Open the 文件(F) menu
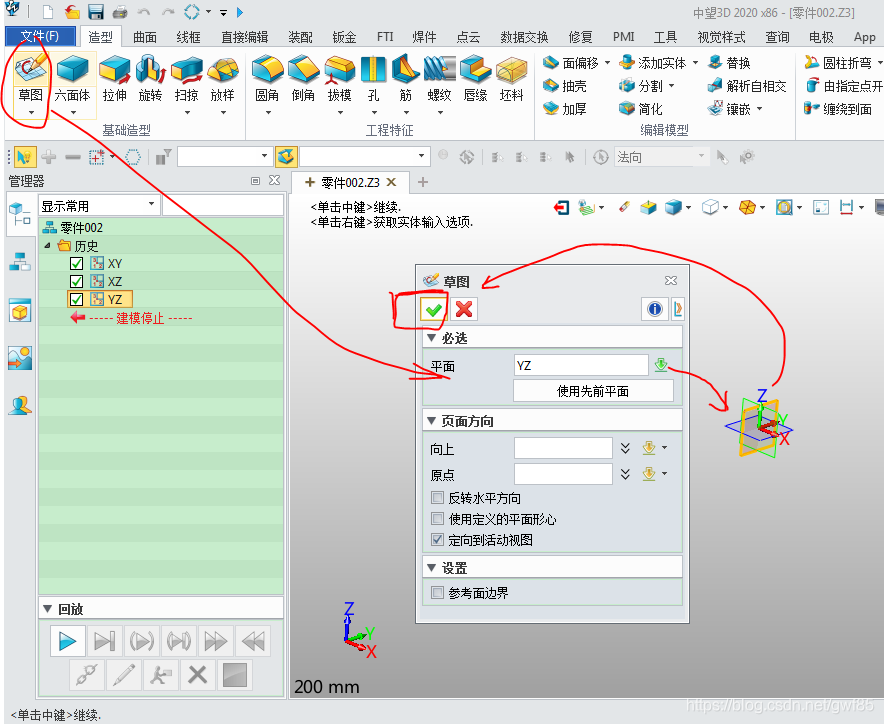The image size is (884, 724). [39, 37]
